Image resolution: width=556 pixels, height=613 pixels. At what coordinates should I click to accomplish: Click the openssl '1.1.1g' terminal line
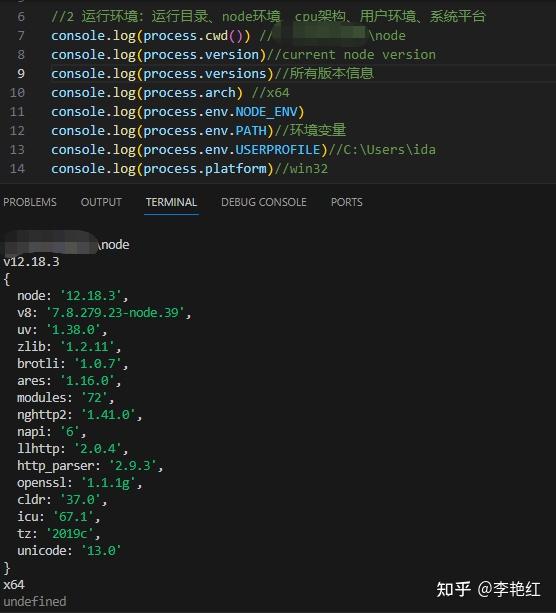point(80,483)
